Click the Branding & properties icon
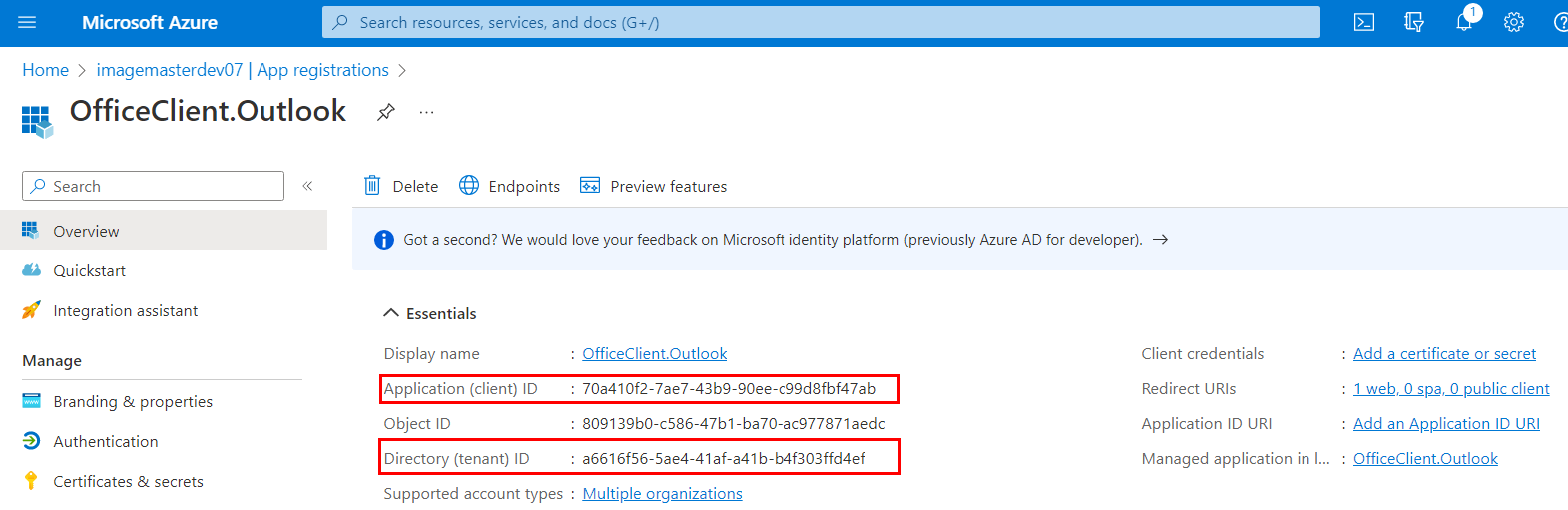The height and width of the screenshot is (510, 1568). click(x=31, y=401)
